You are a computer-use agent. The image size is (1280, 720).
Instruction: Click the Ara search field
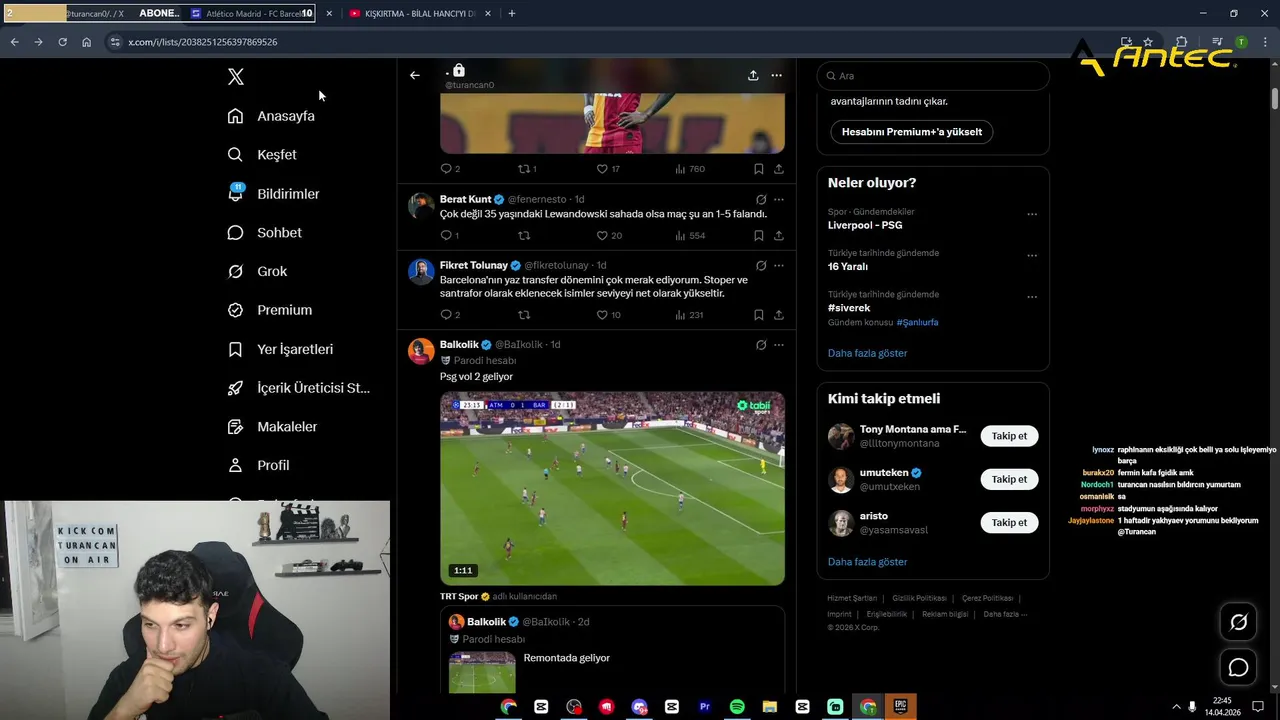pyautogui.click(x=933, y=76)
